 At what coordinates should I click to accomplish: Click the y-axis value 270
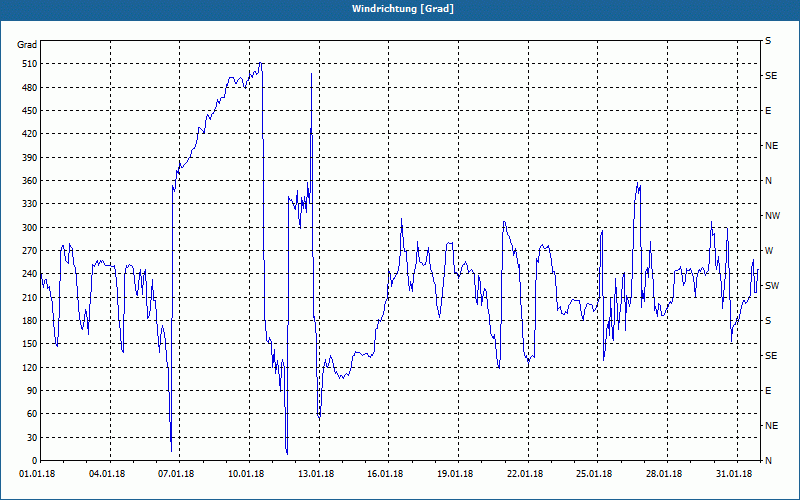(x=31, y=251)
